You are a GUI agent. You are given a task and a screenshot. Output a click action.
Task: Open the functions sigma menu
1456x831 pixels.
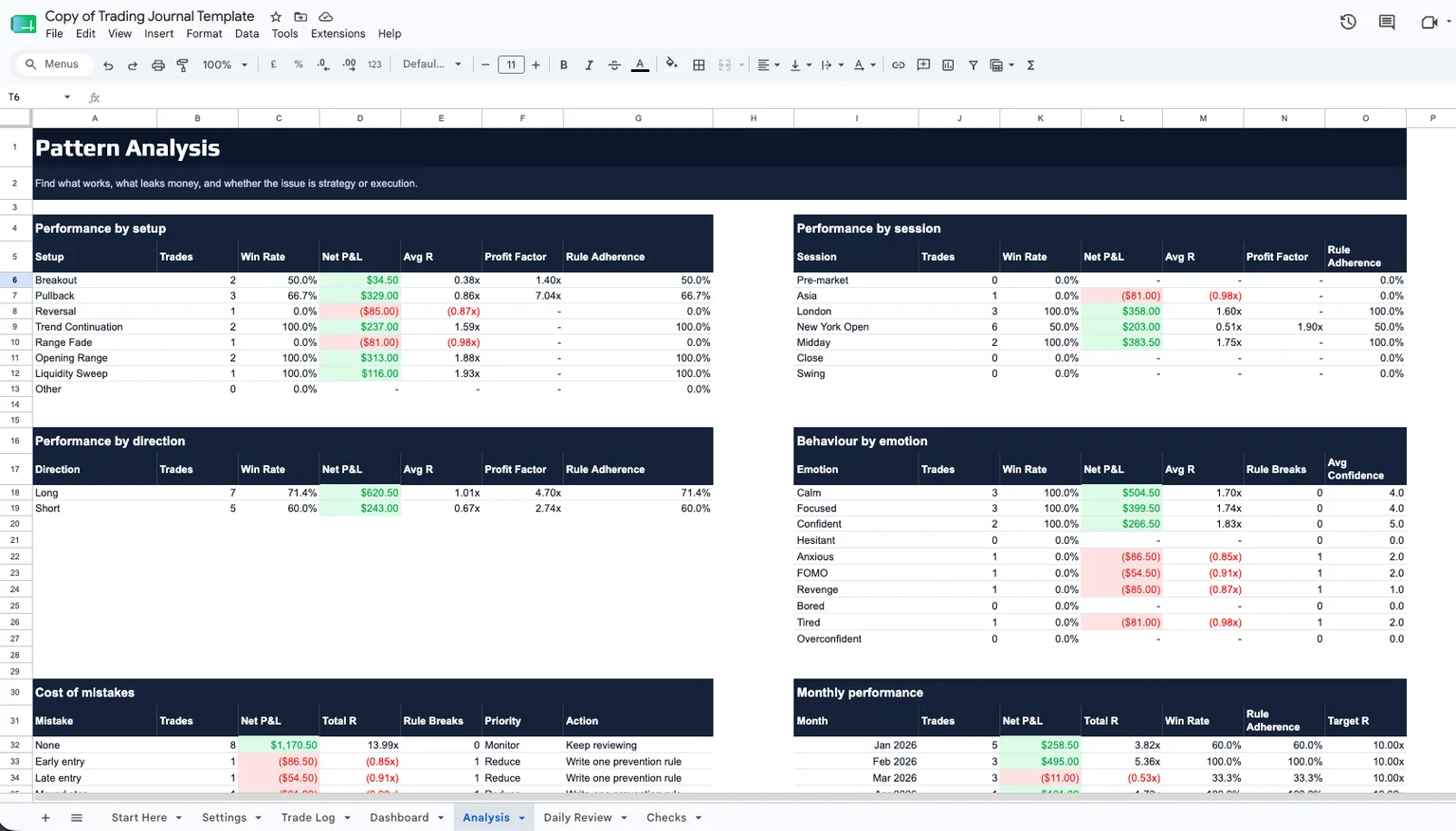tap(1030, 65)
